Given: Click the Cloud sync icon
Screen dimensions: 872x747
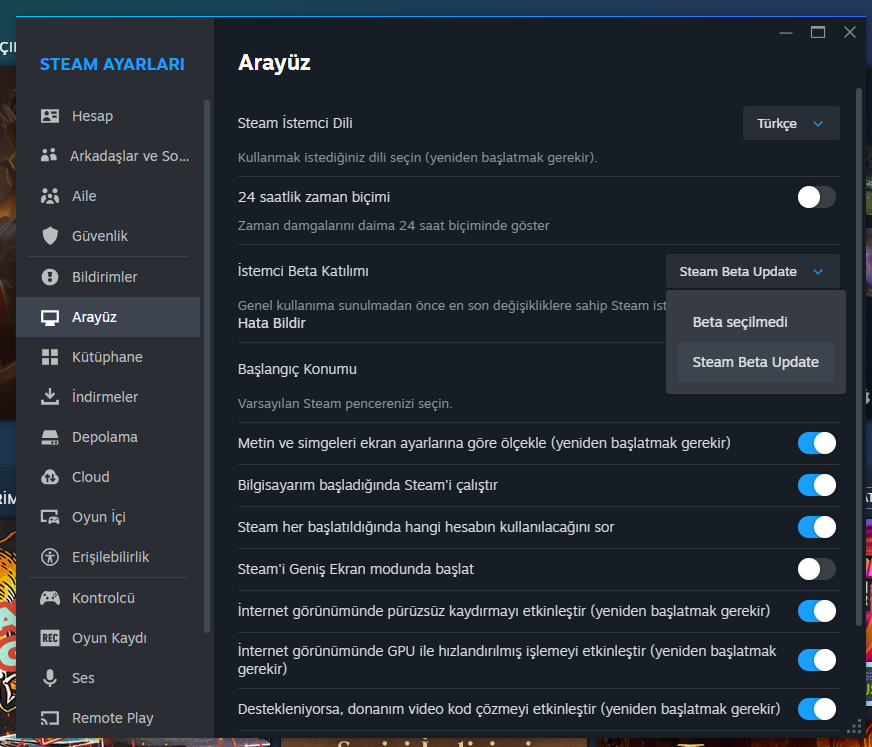Looking at the screenshot, I should click(49, 477).
